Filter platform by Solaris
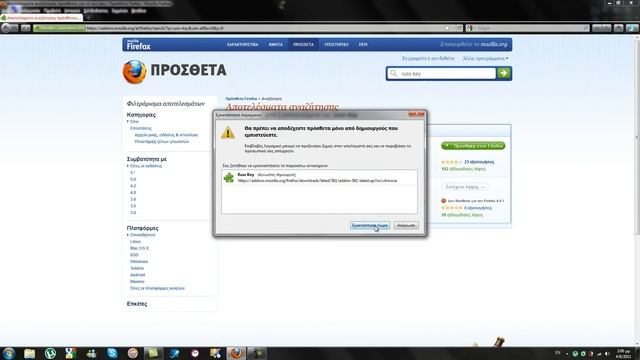The width and height of the screenshot is (640, 360). tap(137, 268)
